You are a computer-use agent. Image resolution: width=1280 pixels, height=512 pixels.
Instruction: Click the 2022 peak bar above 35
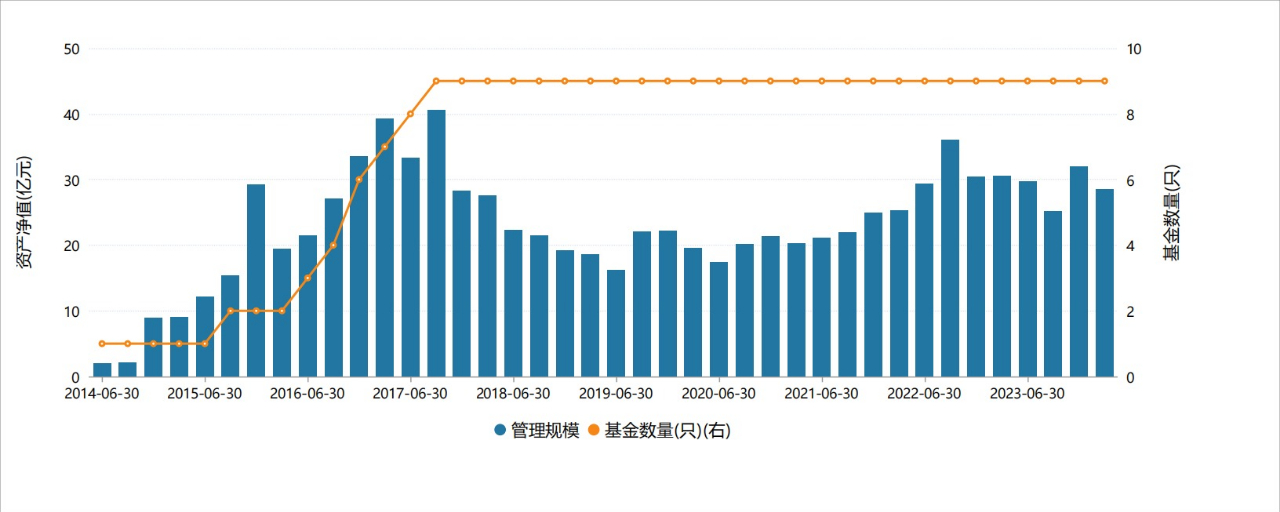pos(950,258)
